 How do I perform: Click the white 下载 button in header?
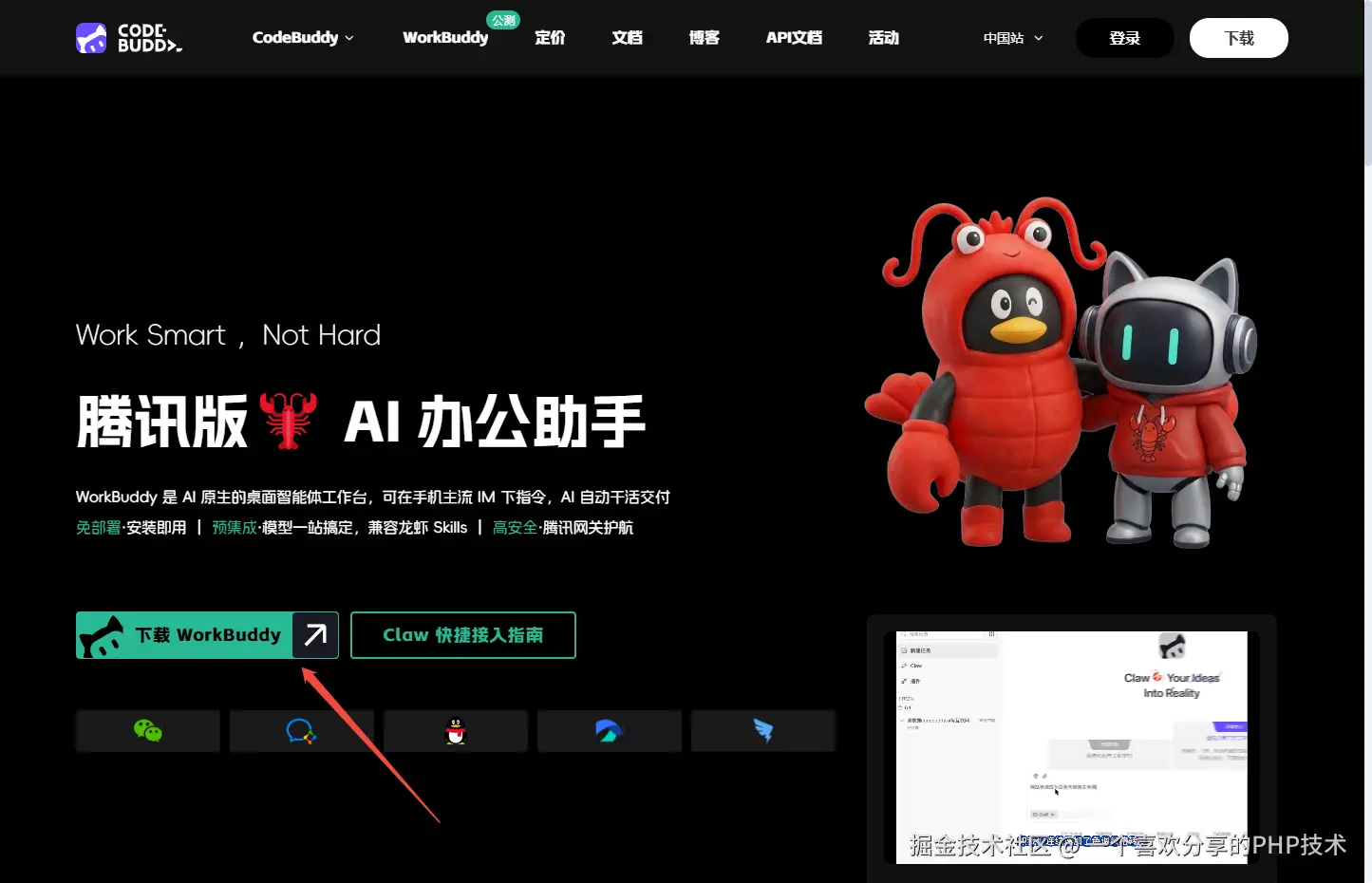[x=1239, y=38]
